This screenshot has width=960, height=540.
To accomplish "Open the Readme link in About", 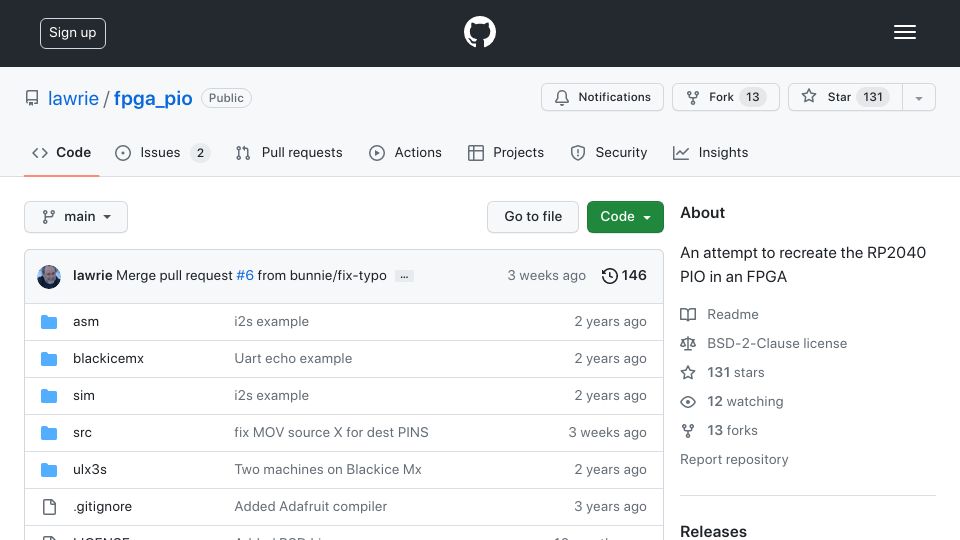I will coord(732,314).
